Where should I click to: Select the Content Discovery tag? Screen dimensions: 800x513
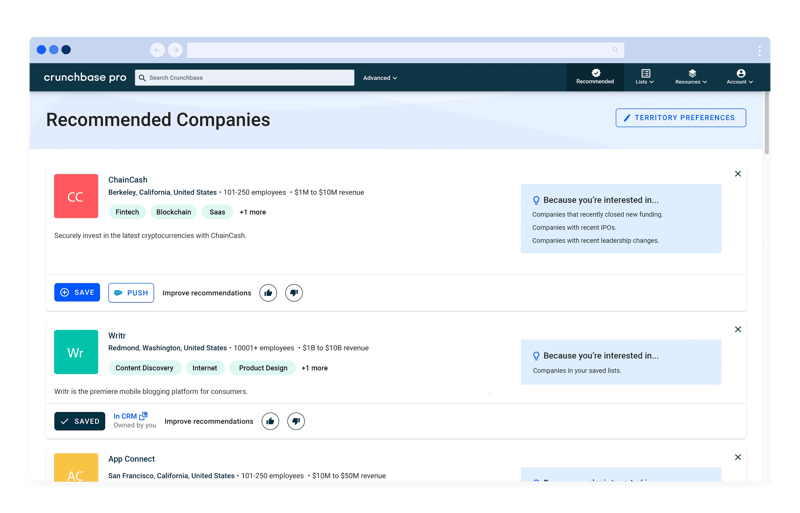point(144,368)
